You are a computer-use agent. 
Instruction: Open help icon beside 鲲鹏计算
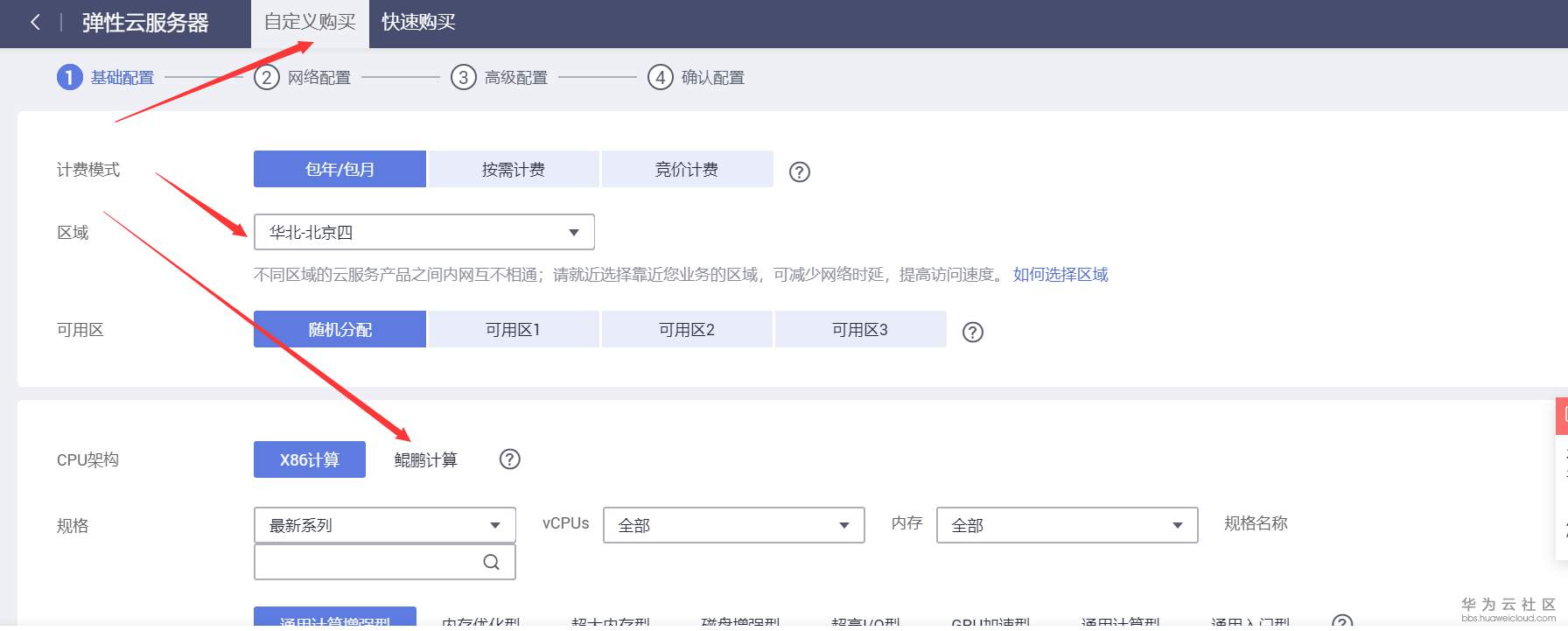tap(509, 459)
